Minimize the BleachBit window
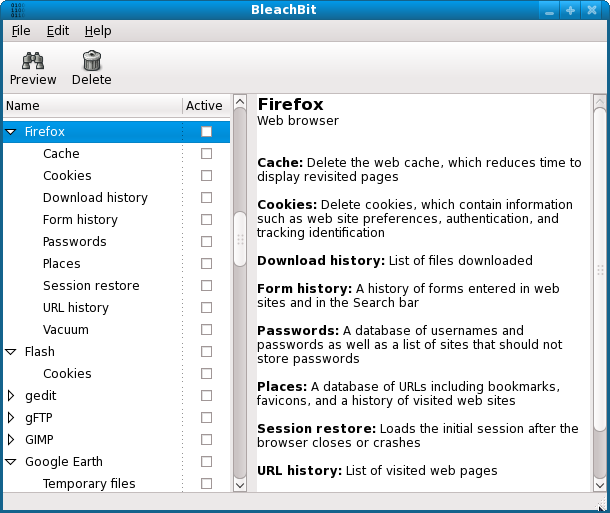610x513 pixels. click(x=549, y=10)
